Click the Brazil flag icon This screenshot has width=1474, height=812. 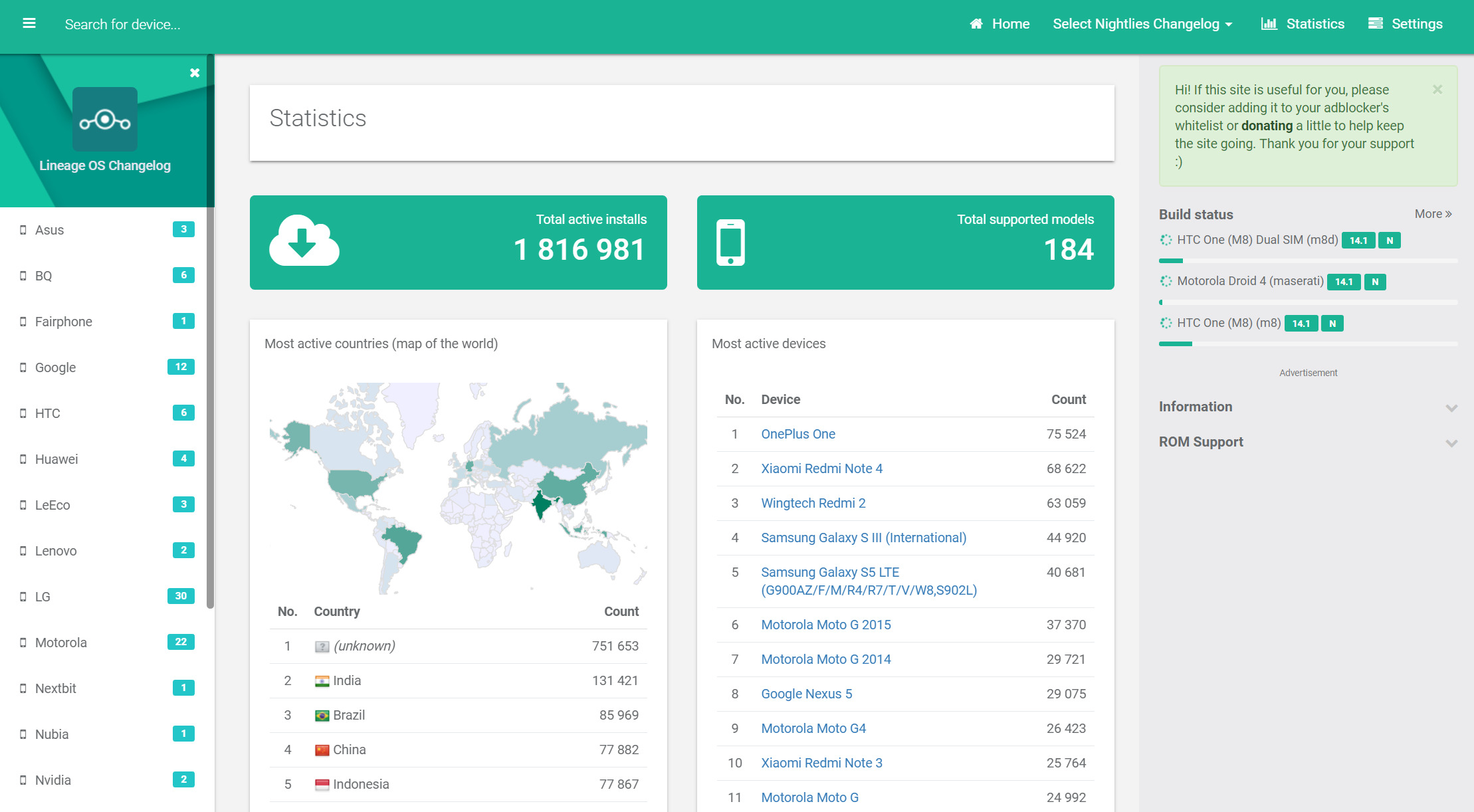[322, 716]
